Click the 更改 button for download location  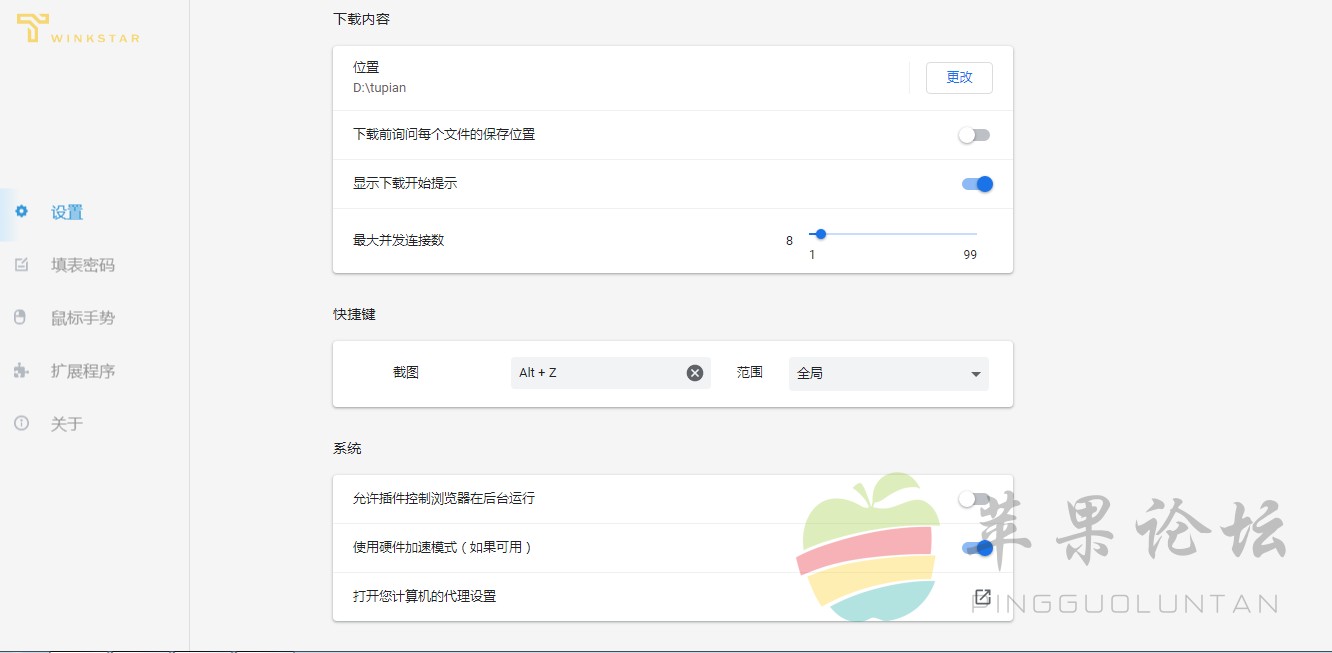(x=959, y=78)
